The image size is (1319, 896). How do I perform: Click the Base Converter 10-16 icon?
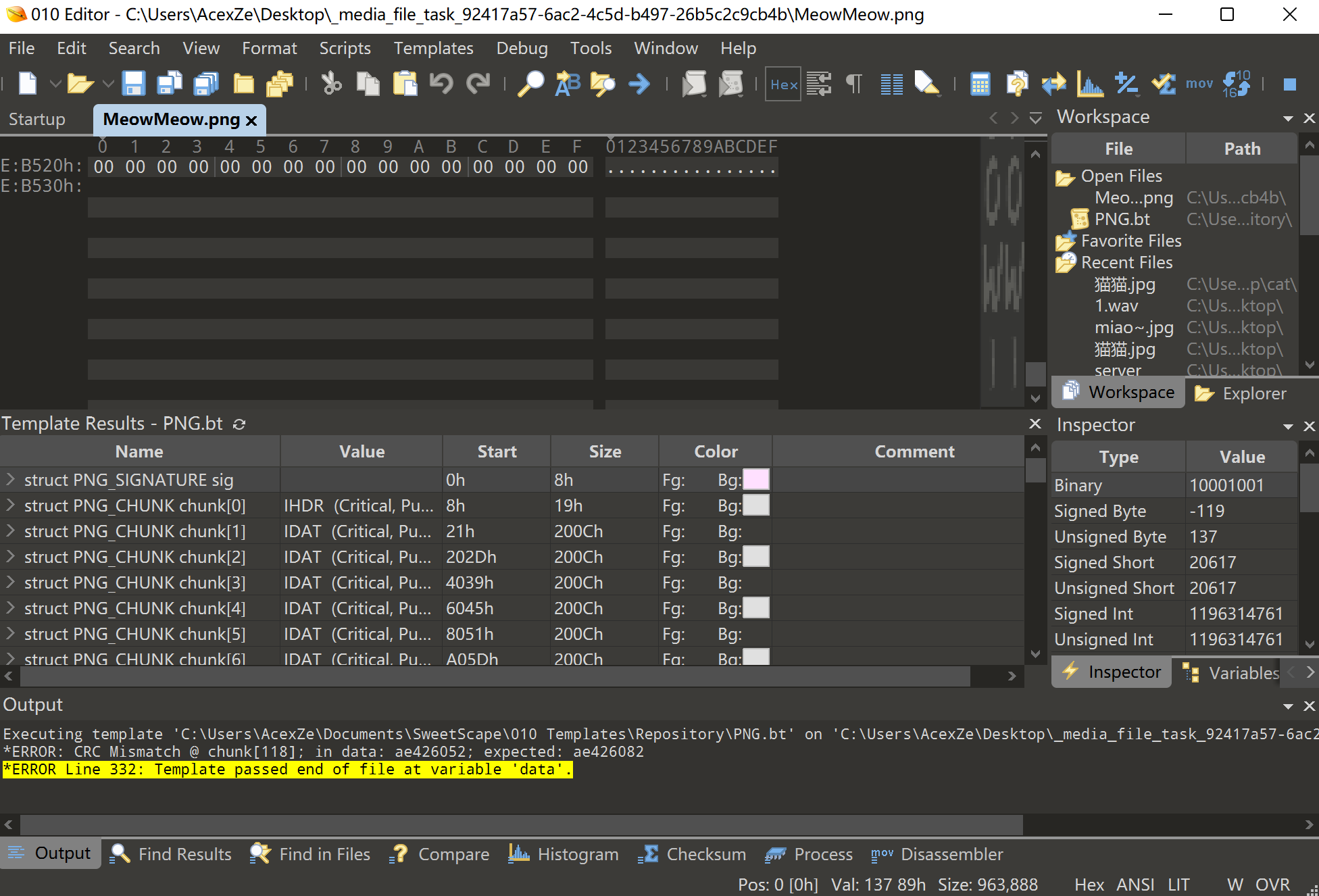(1236, 84)
